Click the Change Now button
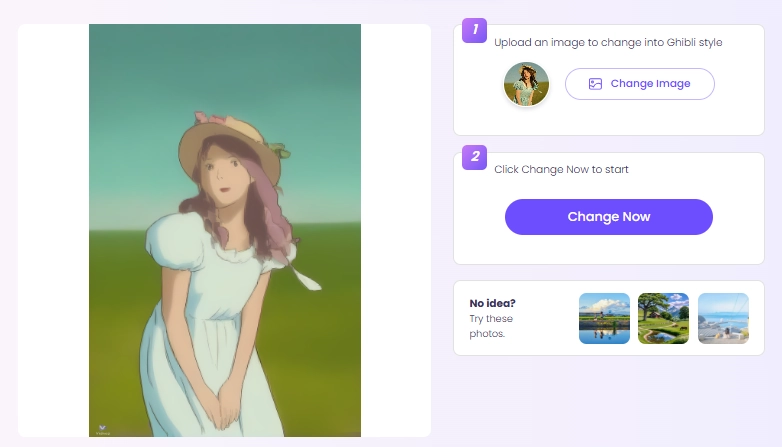Viewport: 782px width, 447px height. 608,217
